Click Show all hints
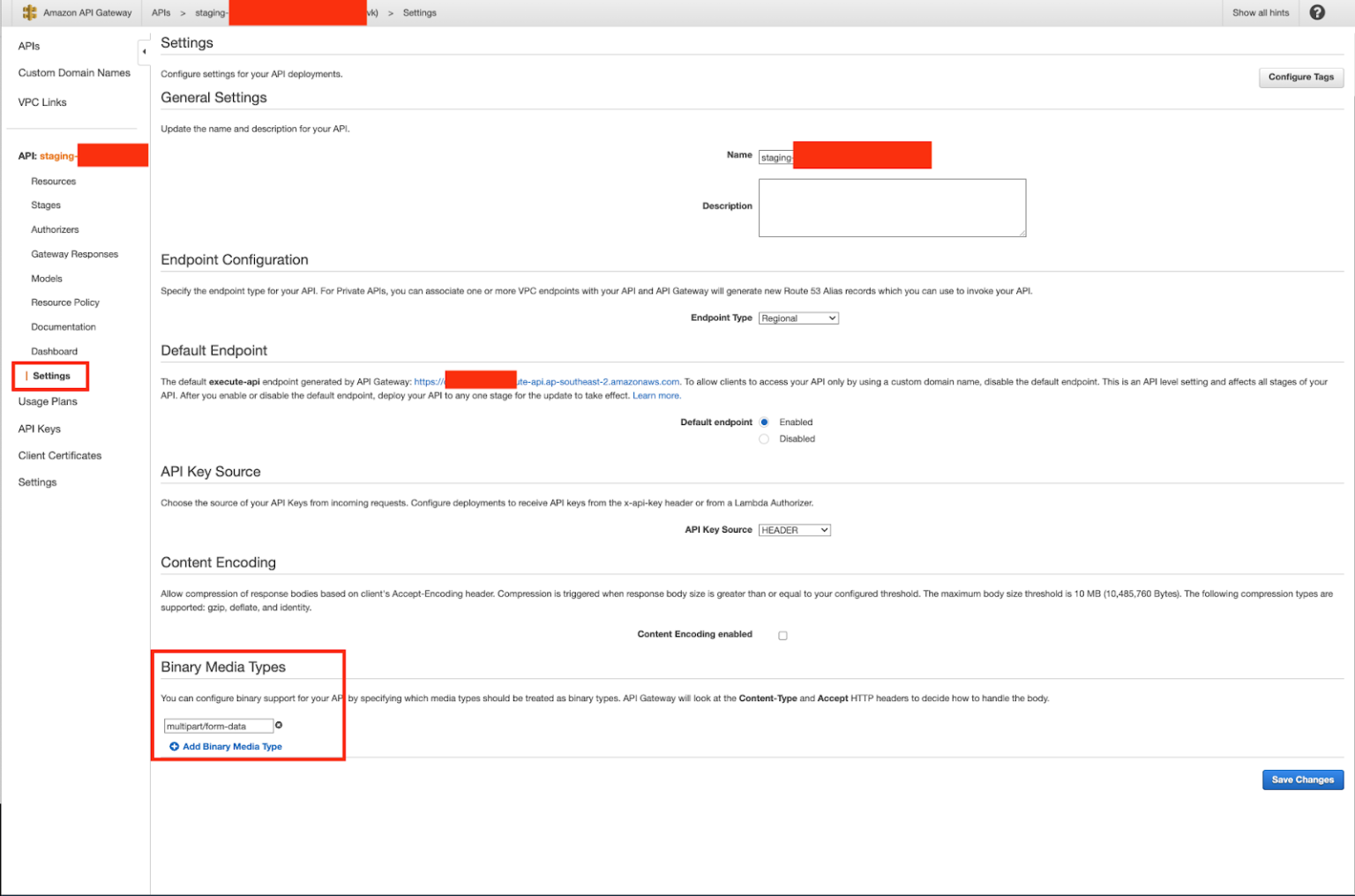The width and height of the screenshot is (1355, 896). [1260, 12]
